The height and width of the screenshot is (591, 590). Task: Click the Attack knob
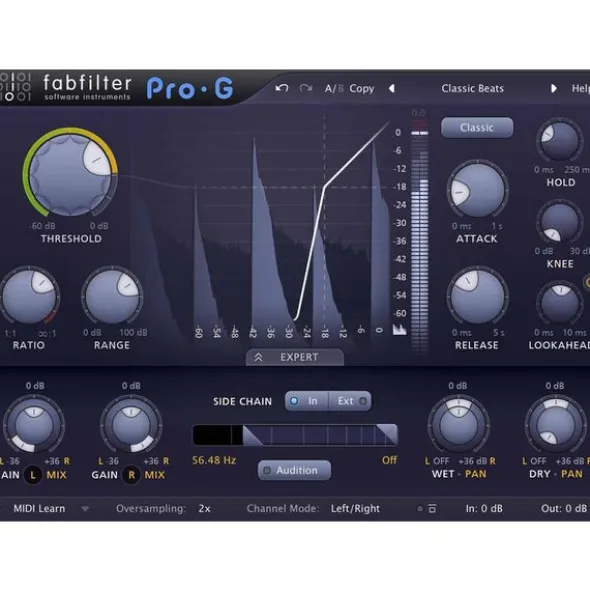point(477,191)
